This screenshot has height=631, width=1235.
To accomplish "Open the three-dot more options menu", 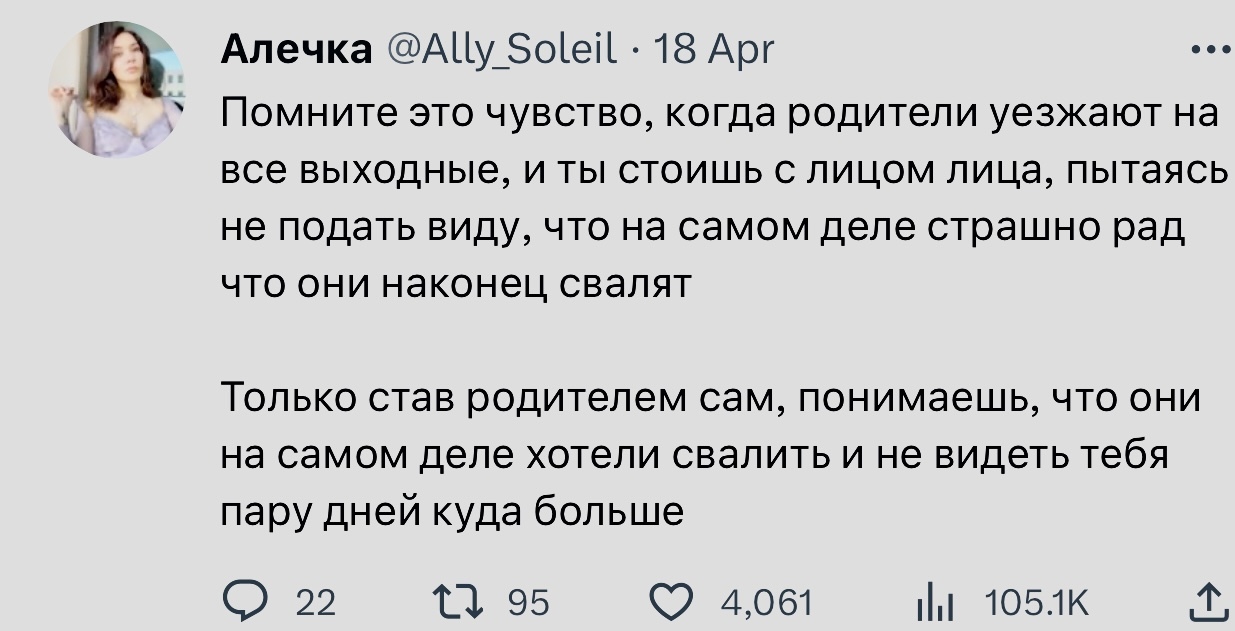I will coord(1212,49).
